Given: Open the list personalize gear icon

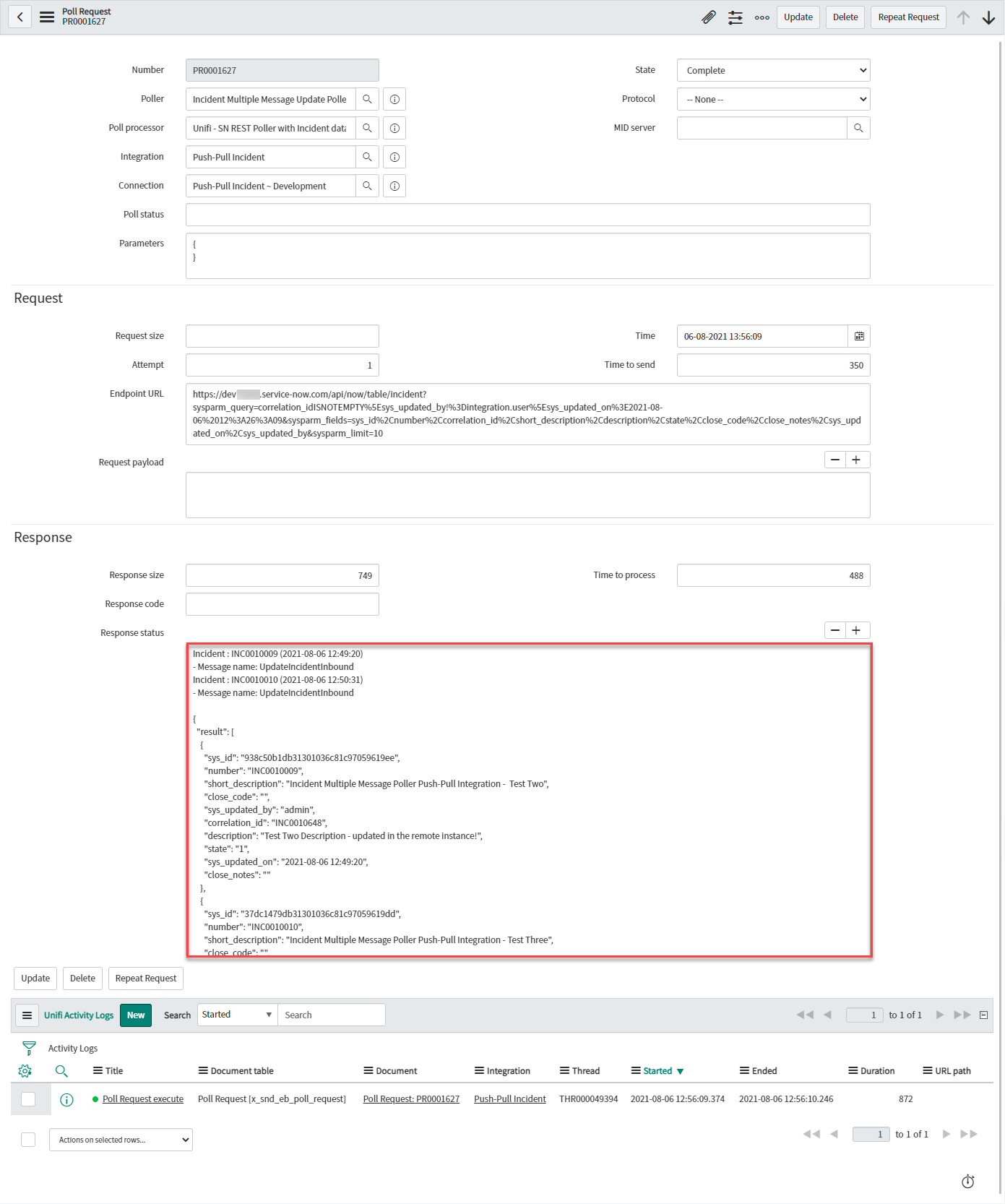Looking at the screenshot, I should click(25, 1071).
